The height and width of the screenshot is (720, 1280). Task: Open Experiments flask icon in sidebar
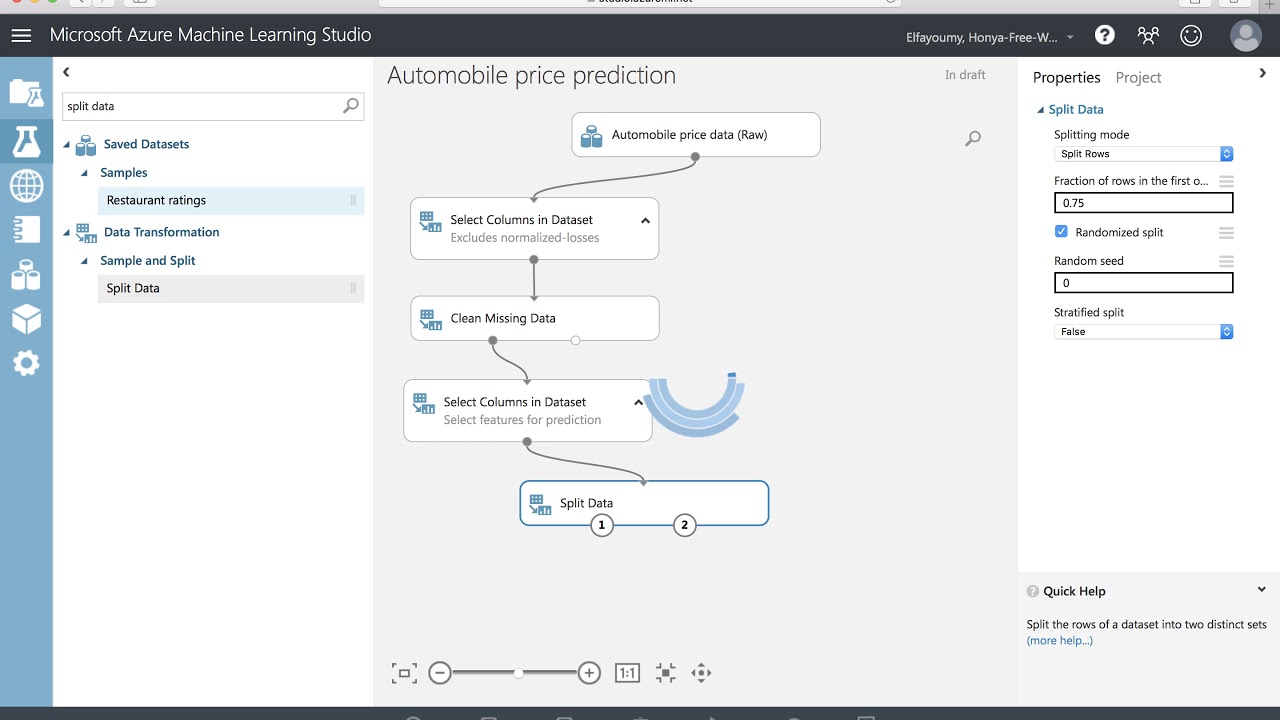click(x=26, y=140)
